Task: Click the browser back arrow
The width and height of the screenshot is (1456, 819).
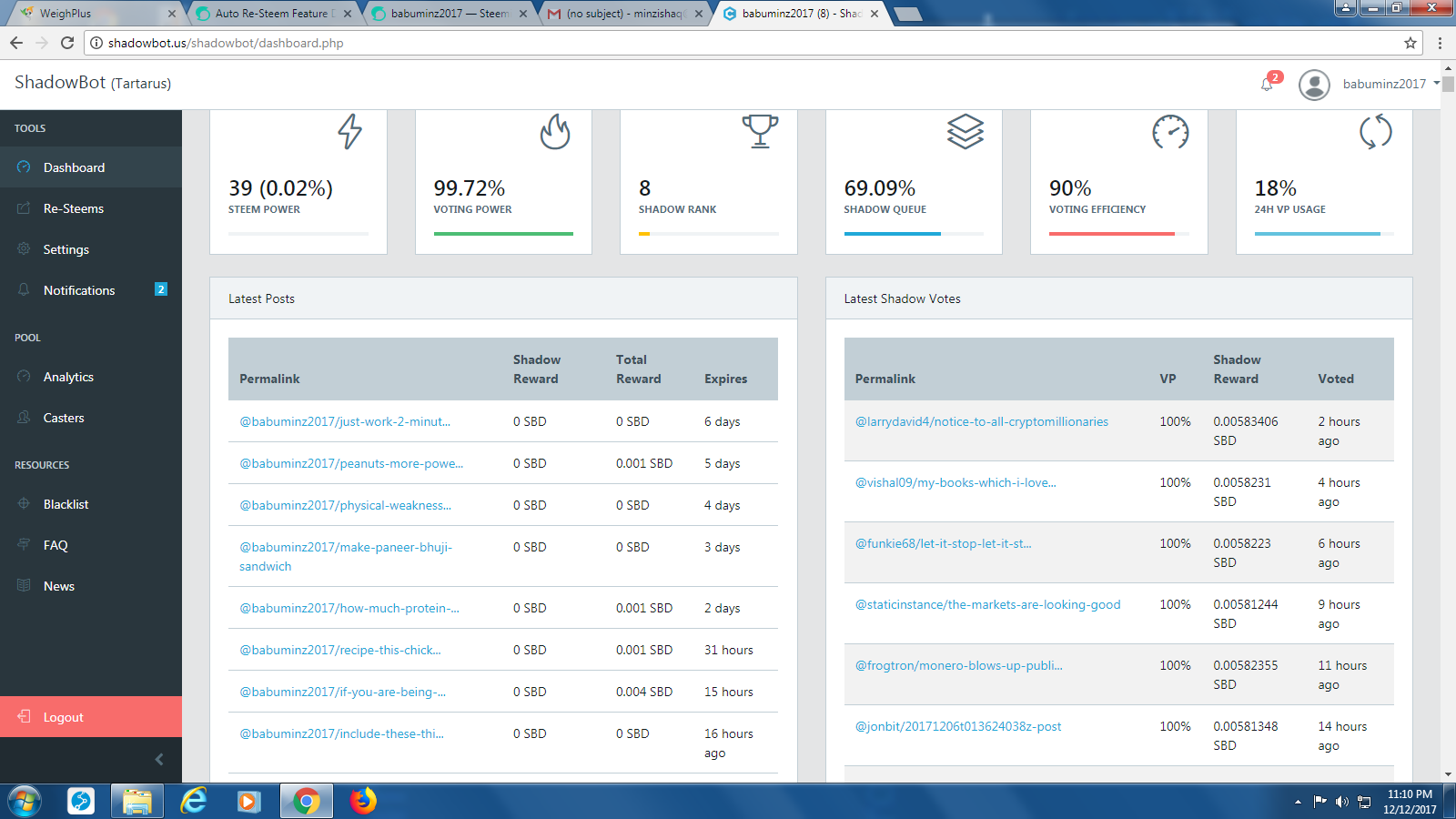Action: point(16,43)
